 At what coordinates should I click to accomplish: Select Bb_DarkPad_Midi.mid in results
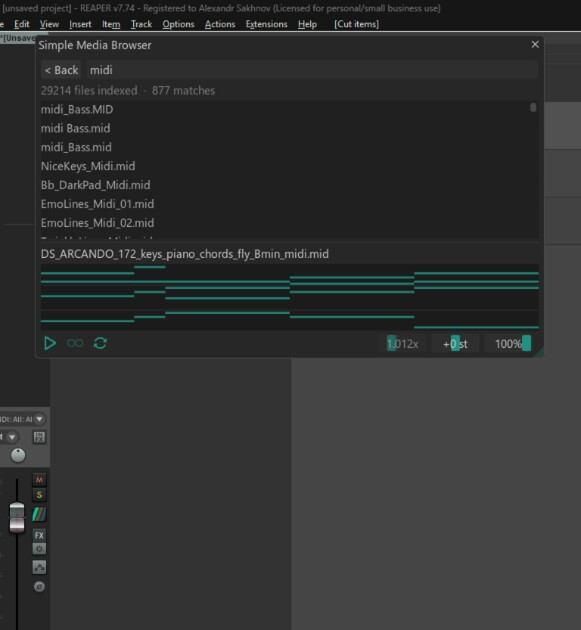[x=96, y=185]
